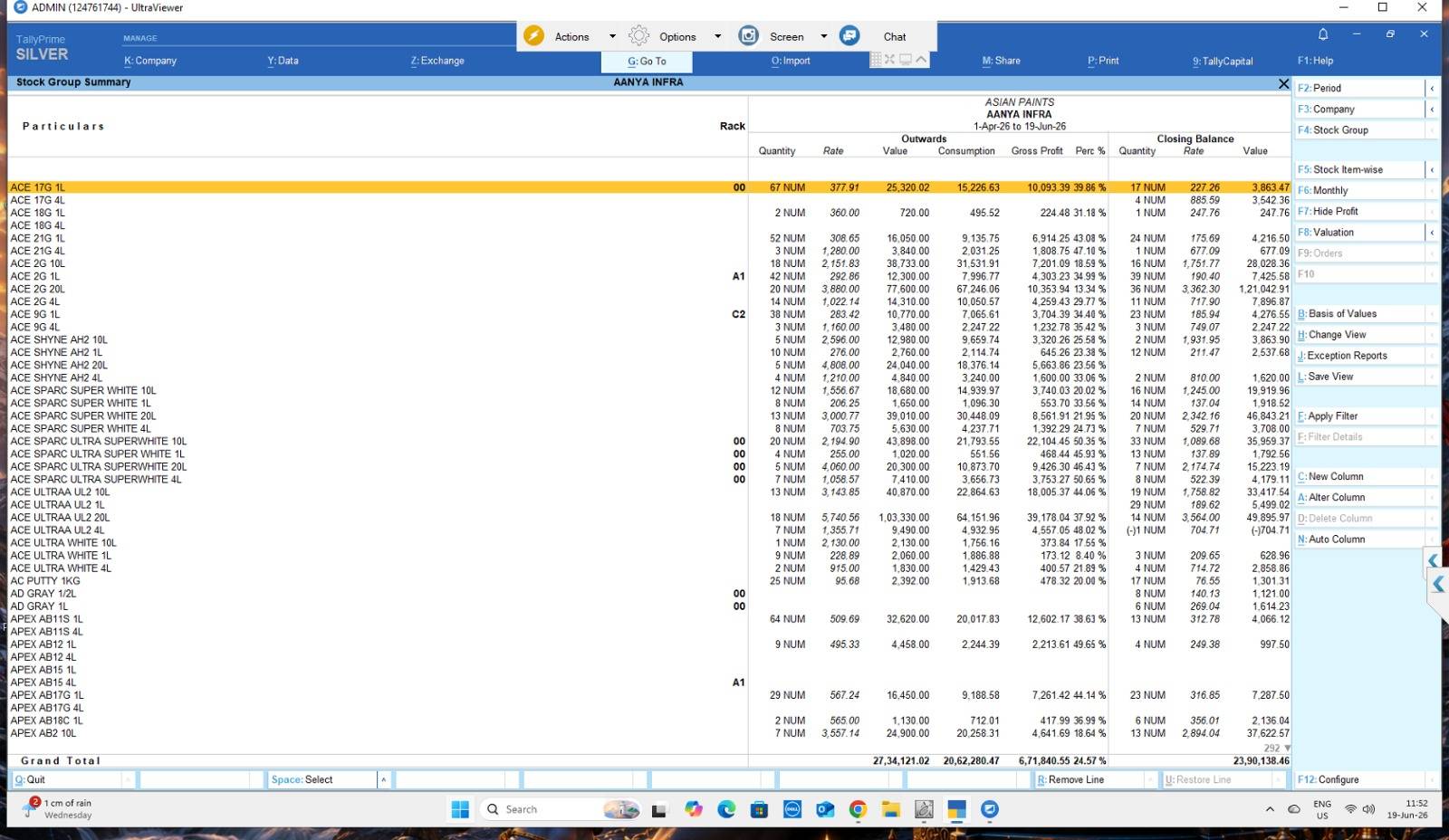
Task: Click F6: Monthly button
Action: (x=1359, y=190)
